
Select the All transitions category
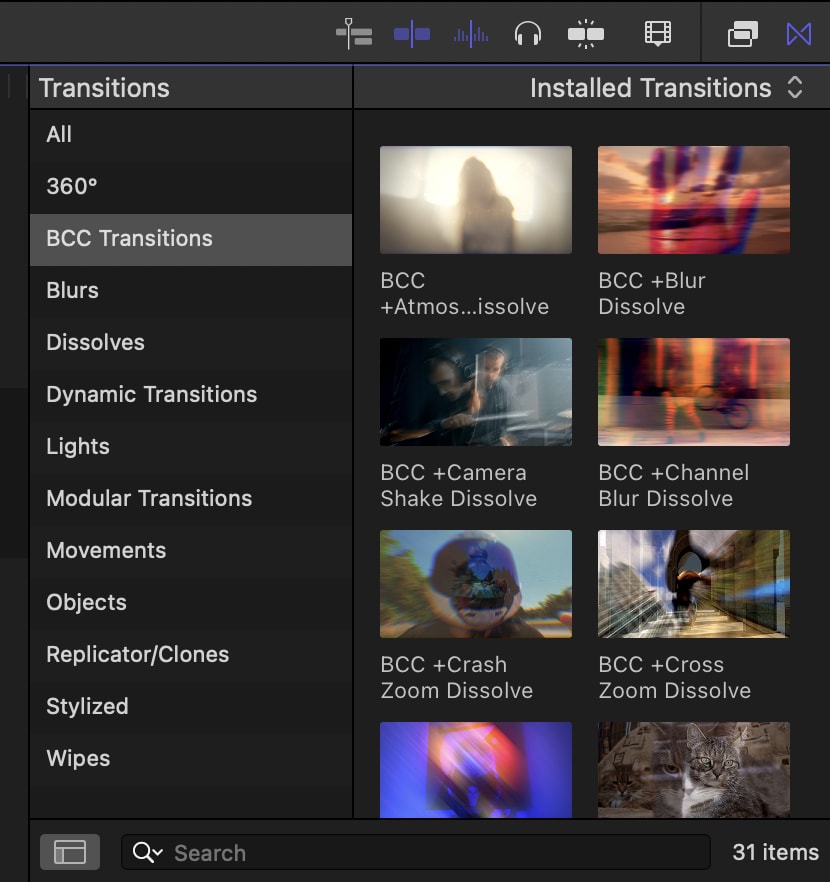[191, 135]
